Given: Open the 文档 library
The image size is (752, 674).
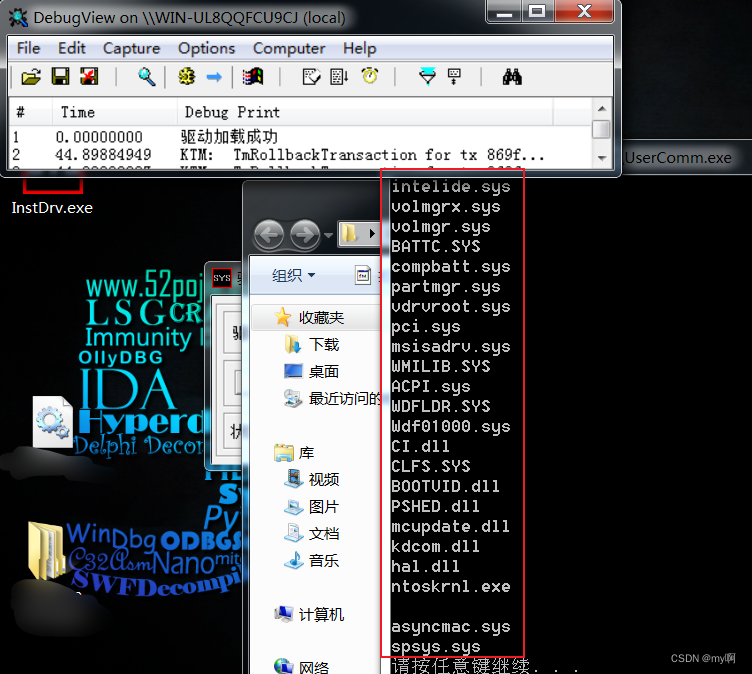Looking at the screenshot, I should (x=312, y=533).
